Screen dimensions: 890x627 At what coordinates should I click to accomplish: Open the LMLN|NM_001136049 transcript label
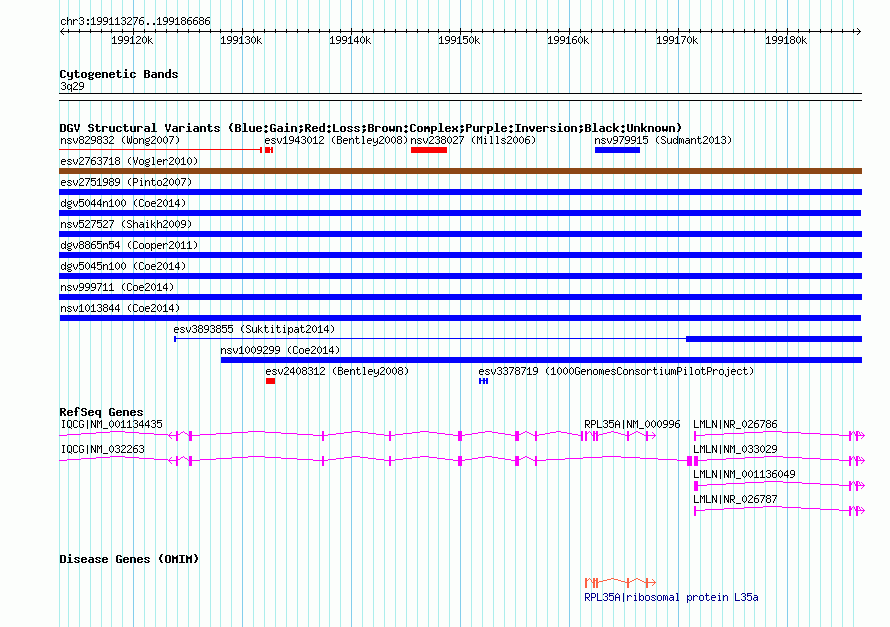click(744, 474)
